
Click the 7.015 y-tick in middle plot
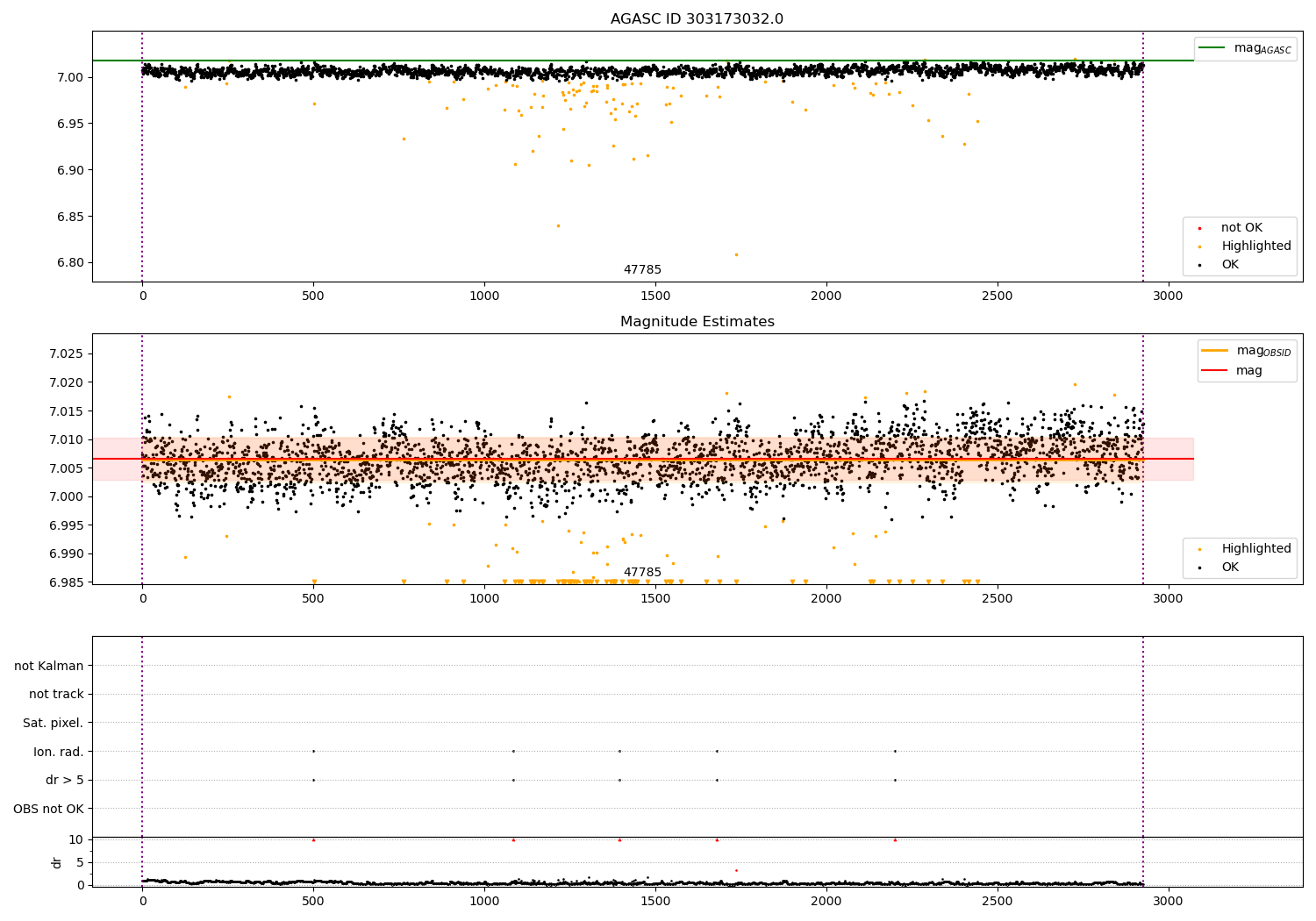pos(67,411)
